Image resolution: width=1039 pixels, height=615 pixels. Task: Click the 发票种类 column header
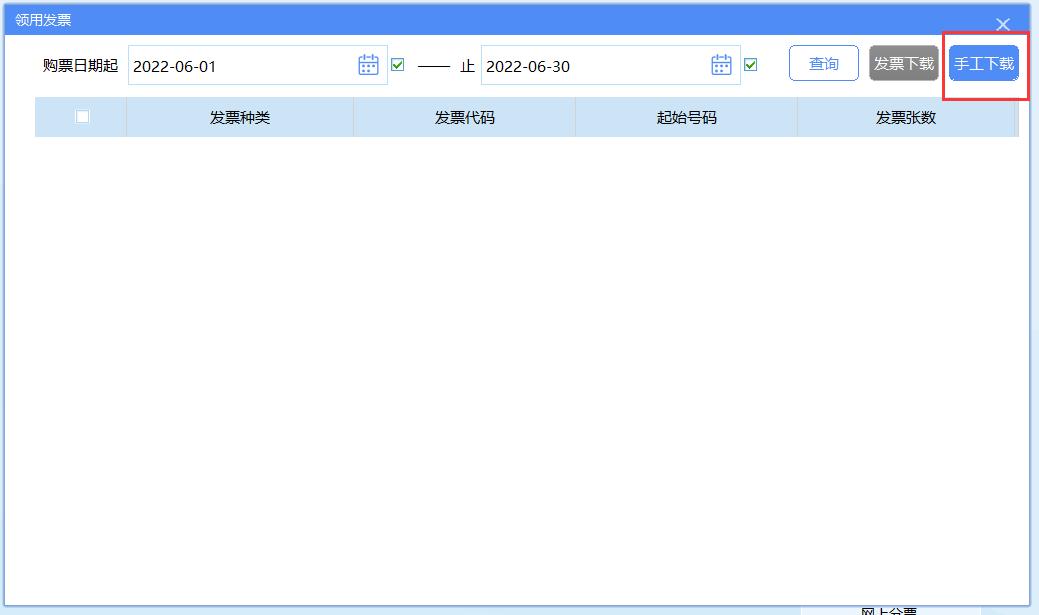(239, 116)
